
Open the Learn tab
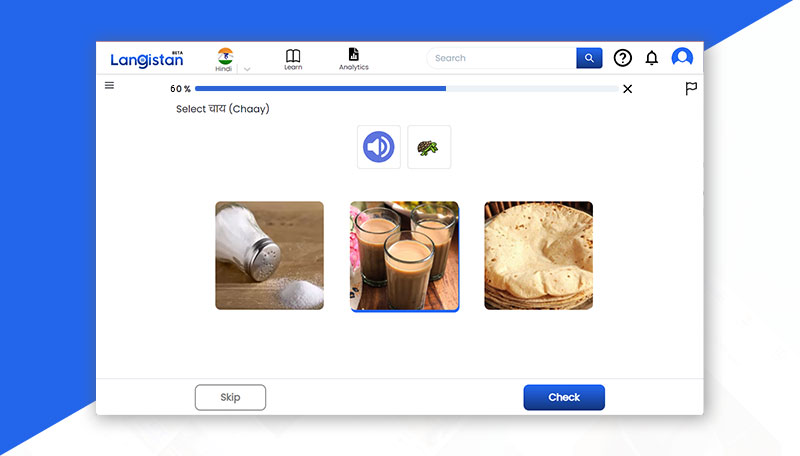click(x=293, y=59)
